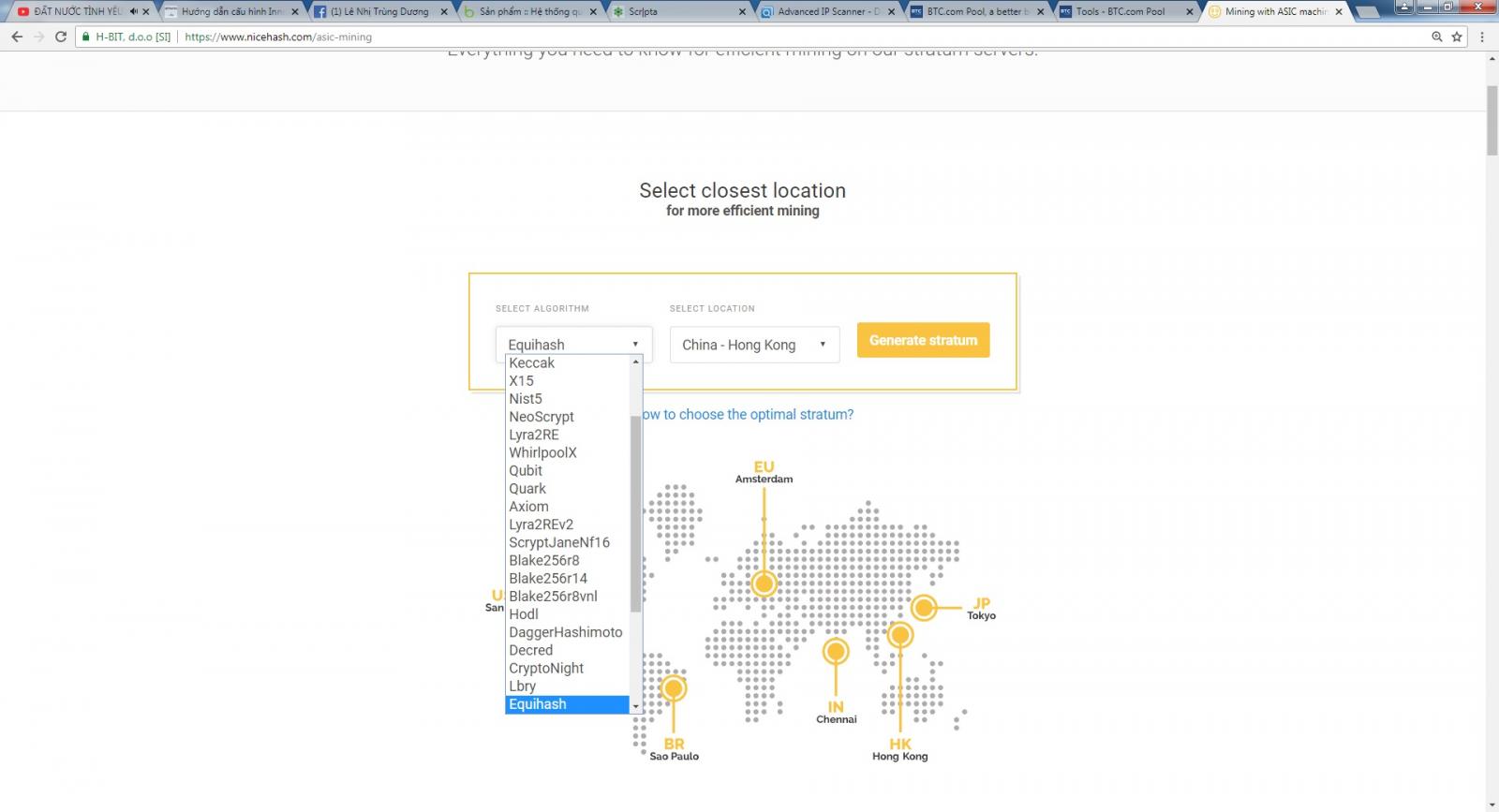Choose Blake256r14 from the algorithm list

tap(567, 578)
